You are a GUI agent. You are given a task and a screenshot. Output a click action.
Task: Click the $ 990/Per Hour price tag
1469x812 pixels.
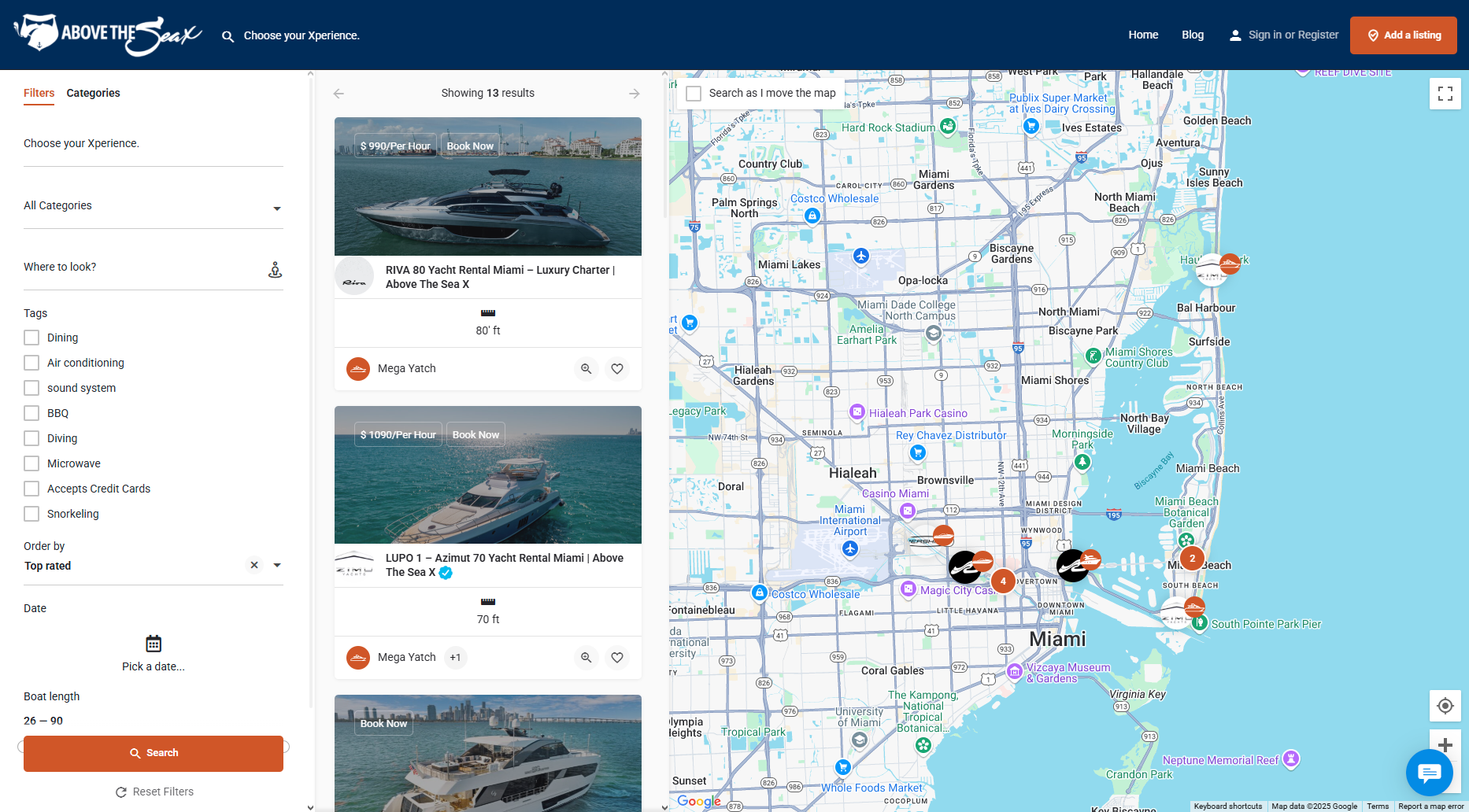point(395,146)
